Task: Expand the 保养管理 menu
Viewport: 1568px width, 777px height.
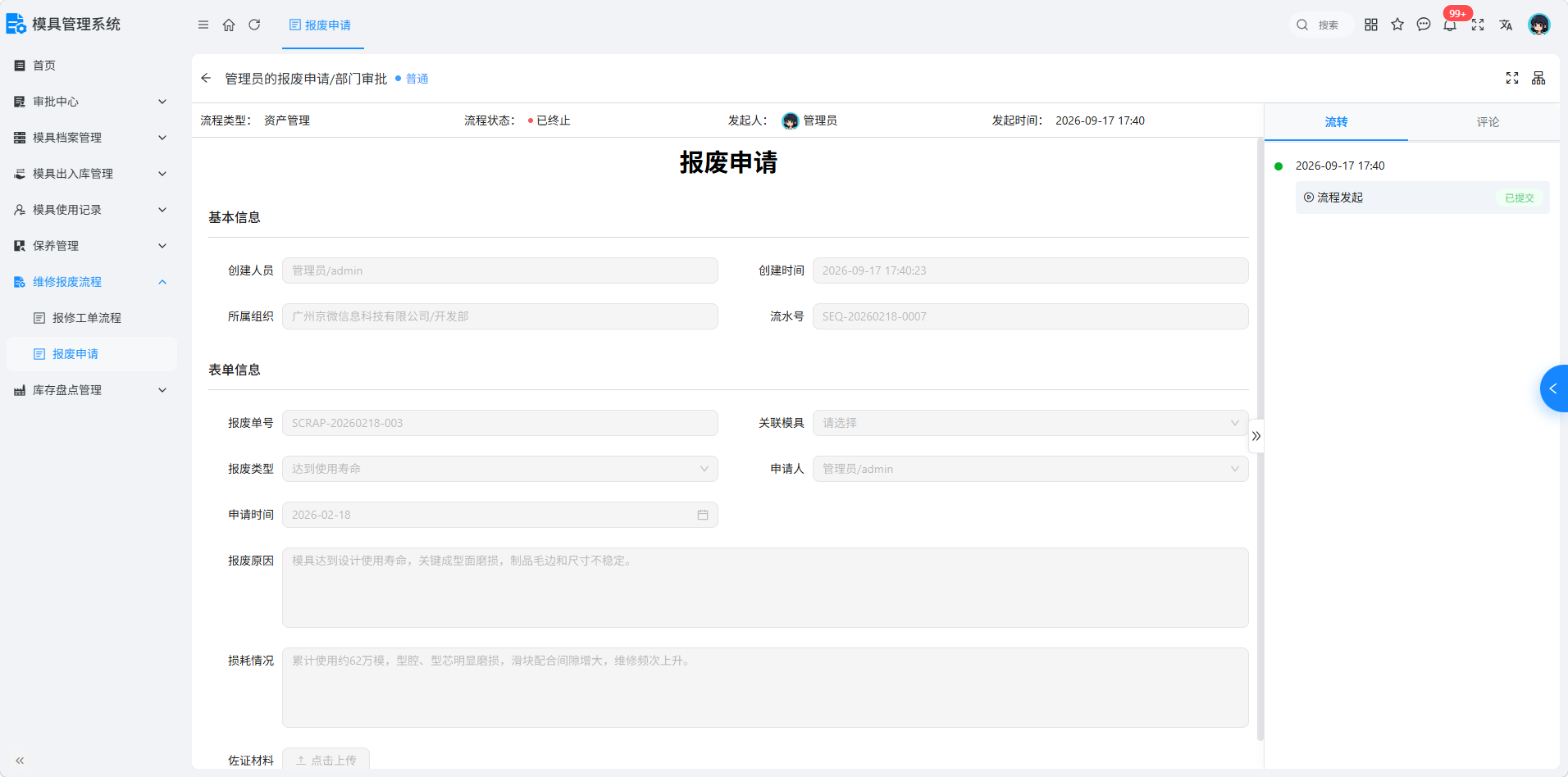Action: click(x=91, y=246)
